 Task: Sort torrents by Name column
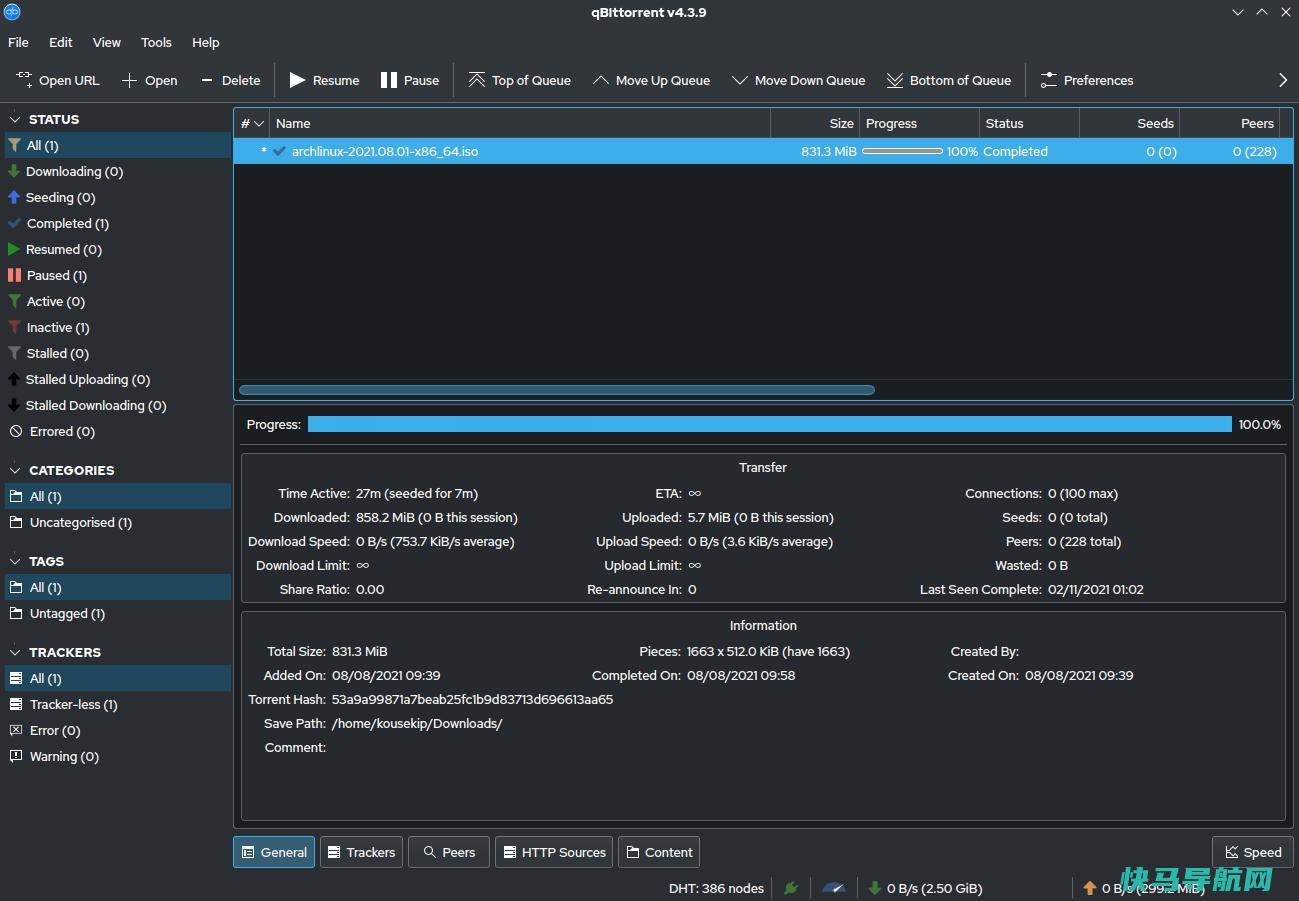point(520,123)
